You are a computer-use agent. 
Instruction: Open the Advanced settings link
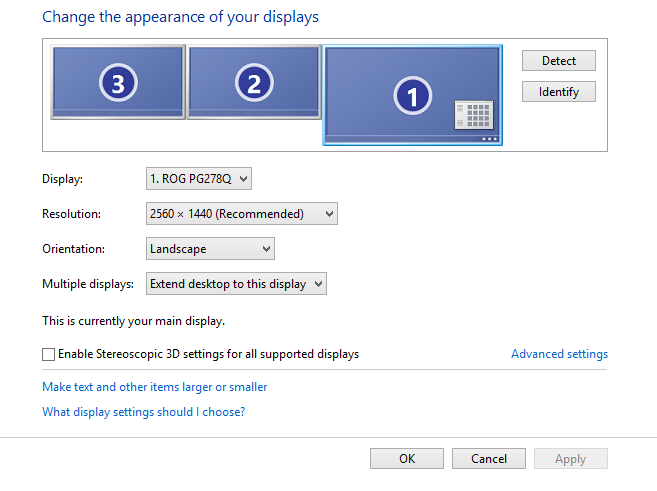559,354
